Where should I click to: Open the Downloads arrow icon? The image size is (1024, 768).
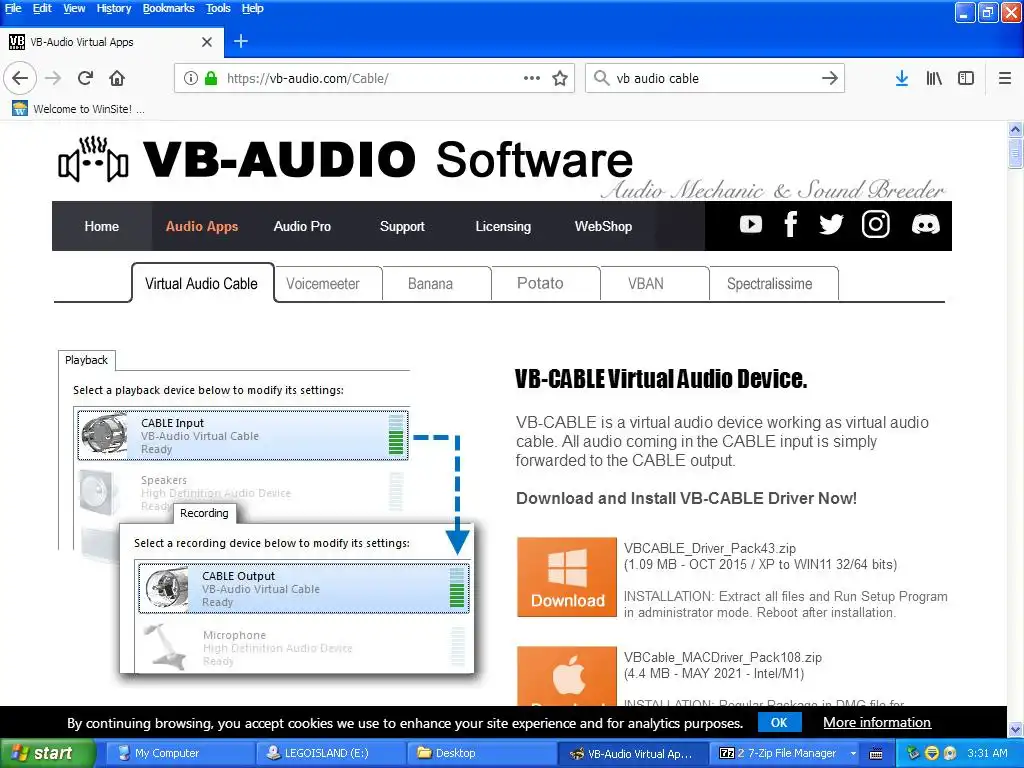902,78
